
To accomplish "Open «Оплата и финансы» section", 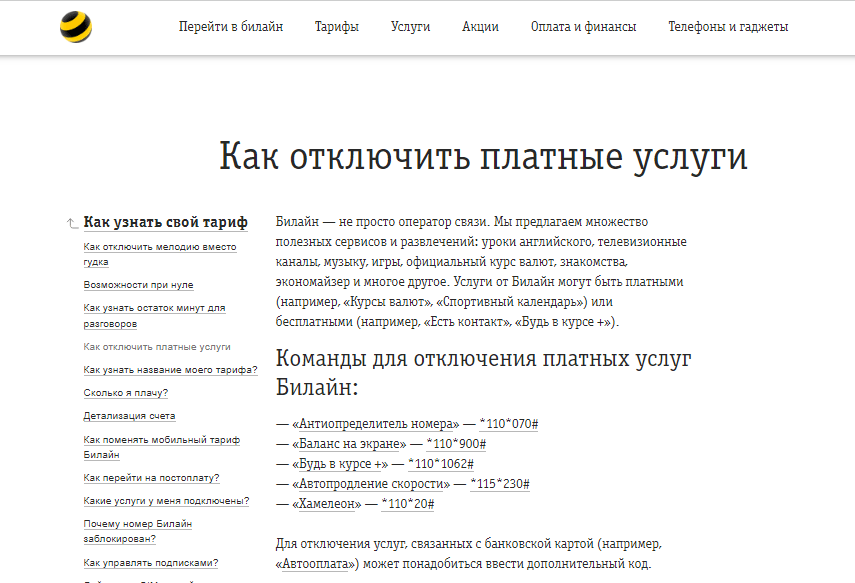I will (x=583, y=27).
